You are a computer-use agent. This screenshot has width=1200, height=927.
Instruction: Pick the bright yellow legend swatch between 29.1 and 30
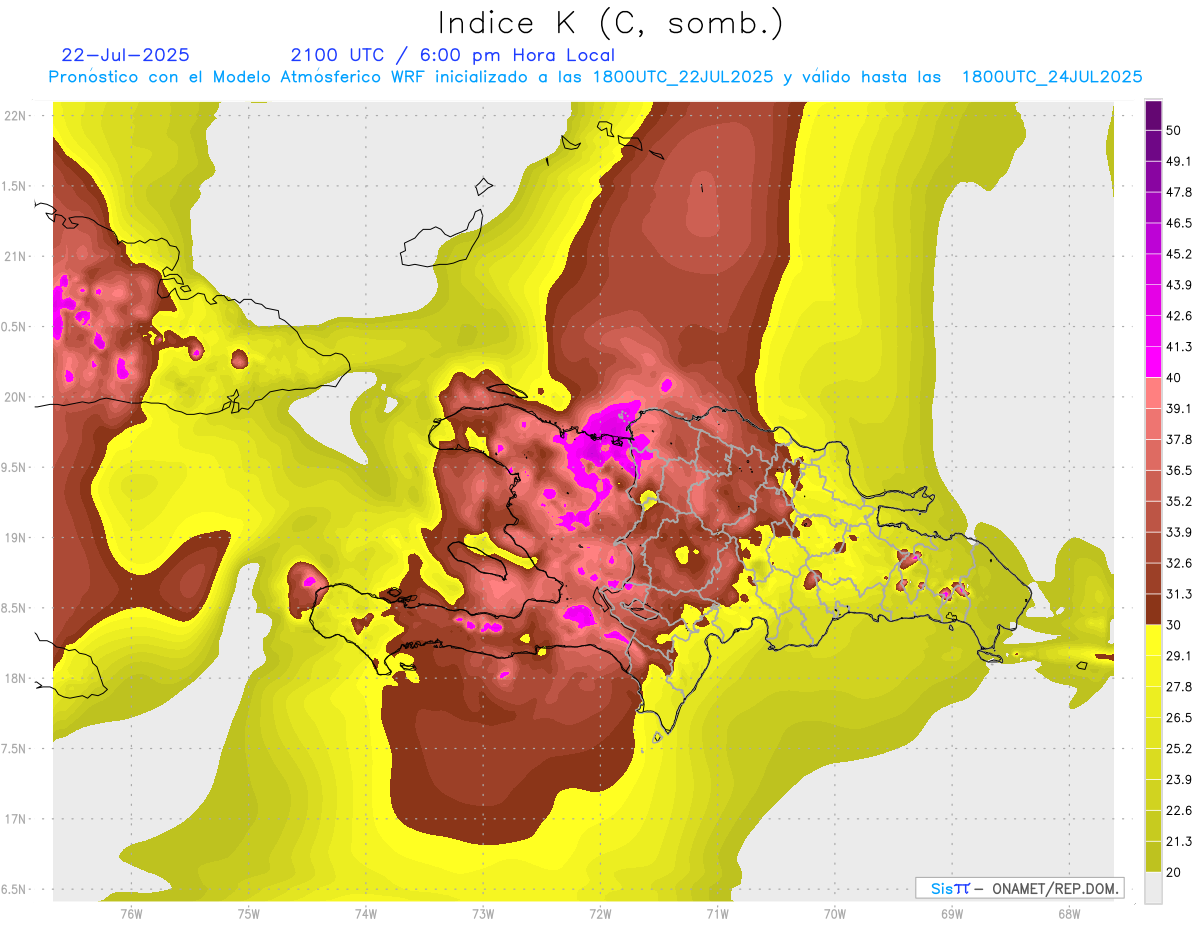pyautogui.click(x=1154, y=640)
